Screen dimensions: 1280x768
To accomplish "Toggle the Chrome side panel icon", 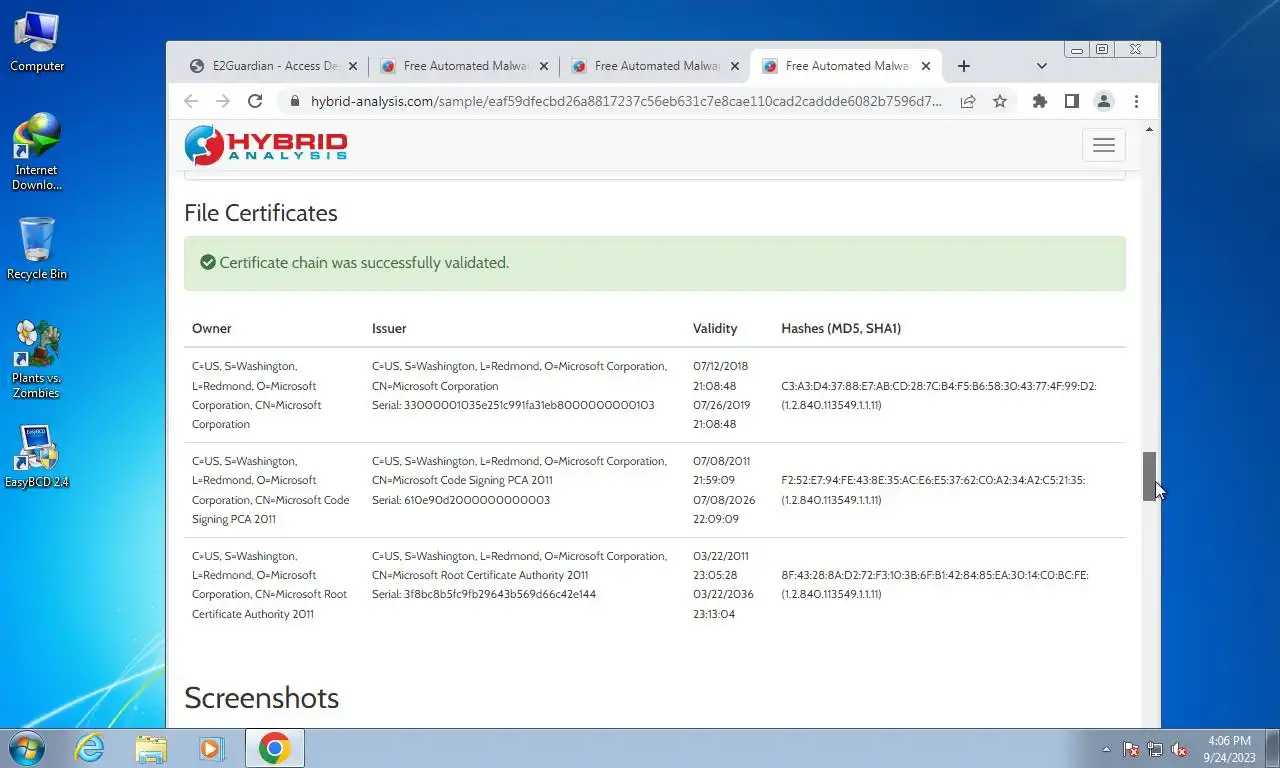I will coord(1071,101).
